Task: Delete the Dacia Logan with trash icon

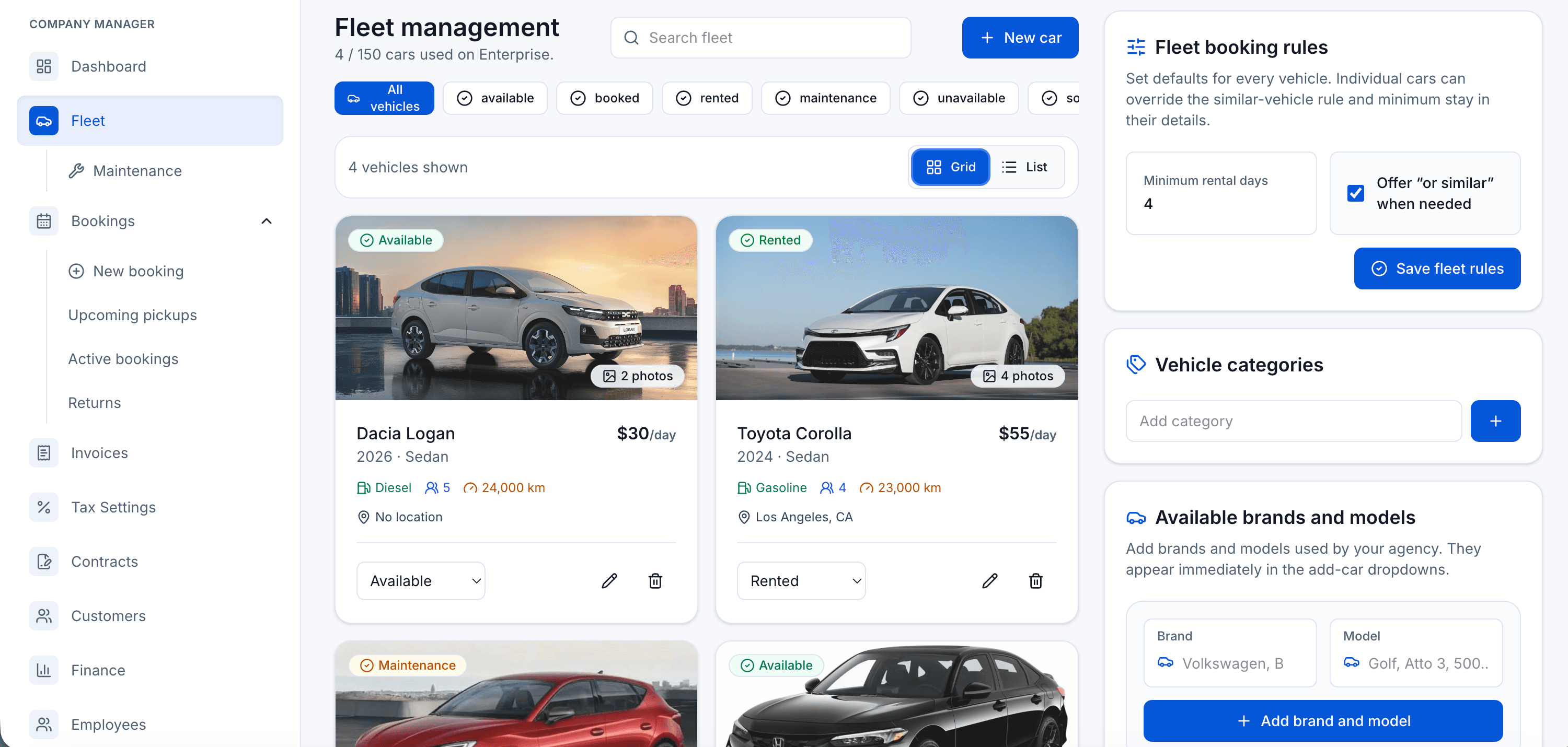Action: coord(655,581)
